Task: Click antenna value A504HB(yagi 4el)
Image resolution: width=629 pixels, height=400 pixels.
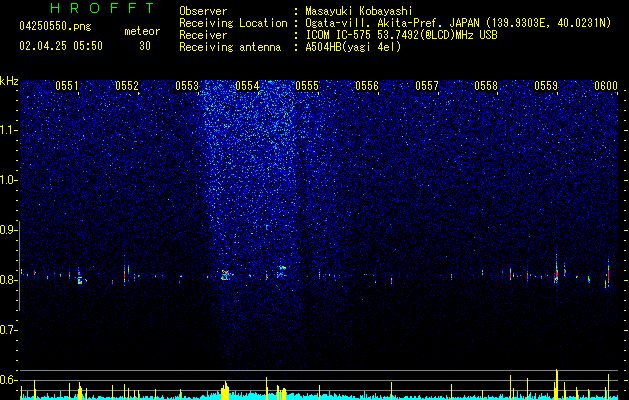Action: (x=353, y=47)
